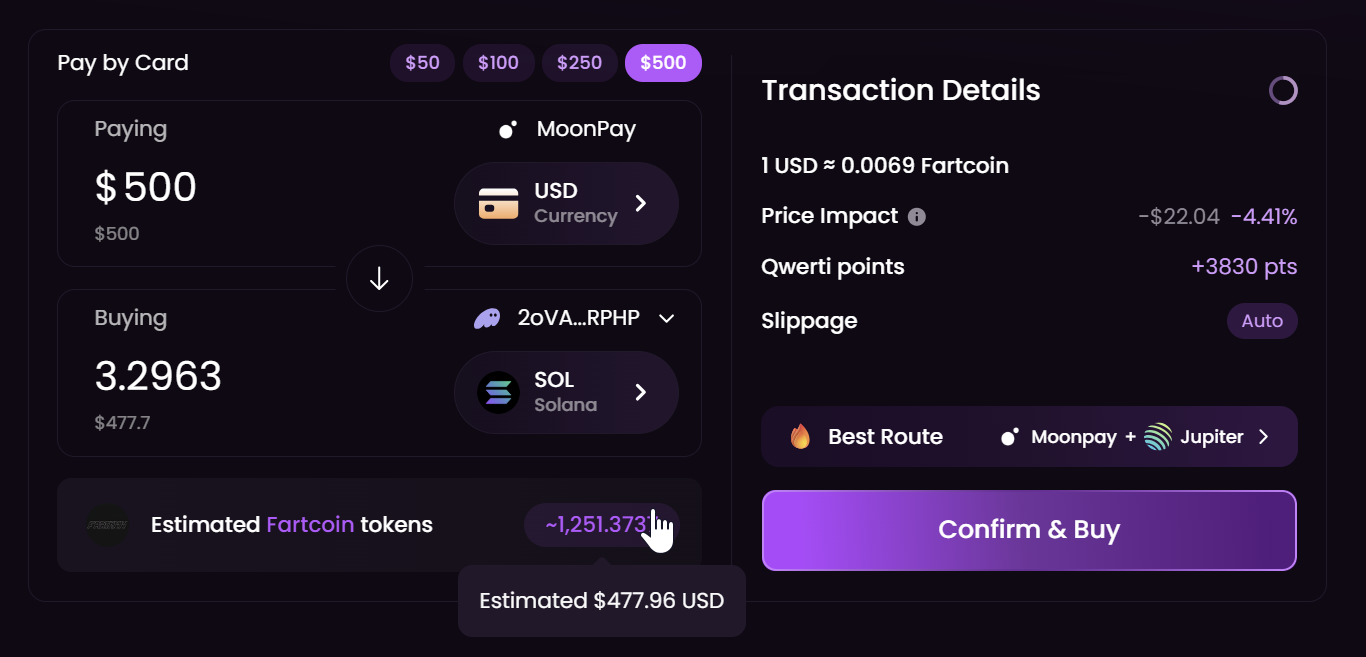1366x657 pixels.
Task: Click the $500 paying amount field
Action: 146,188
